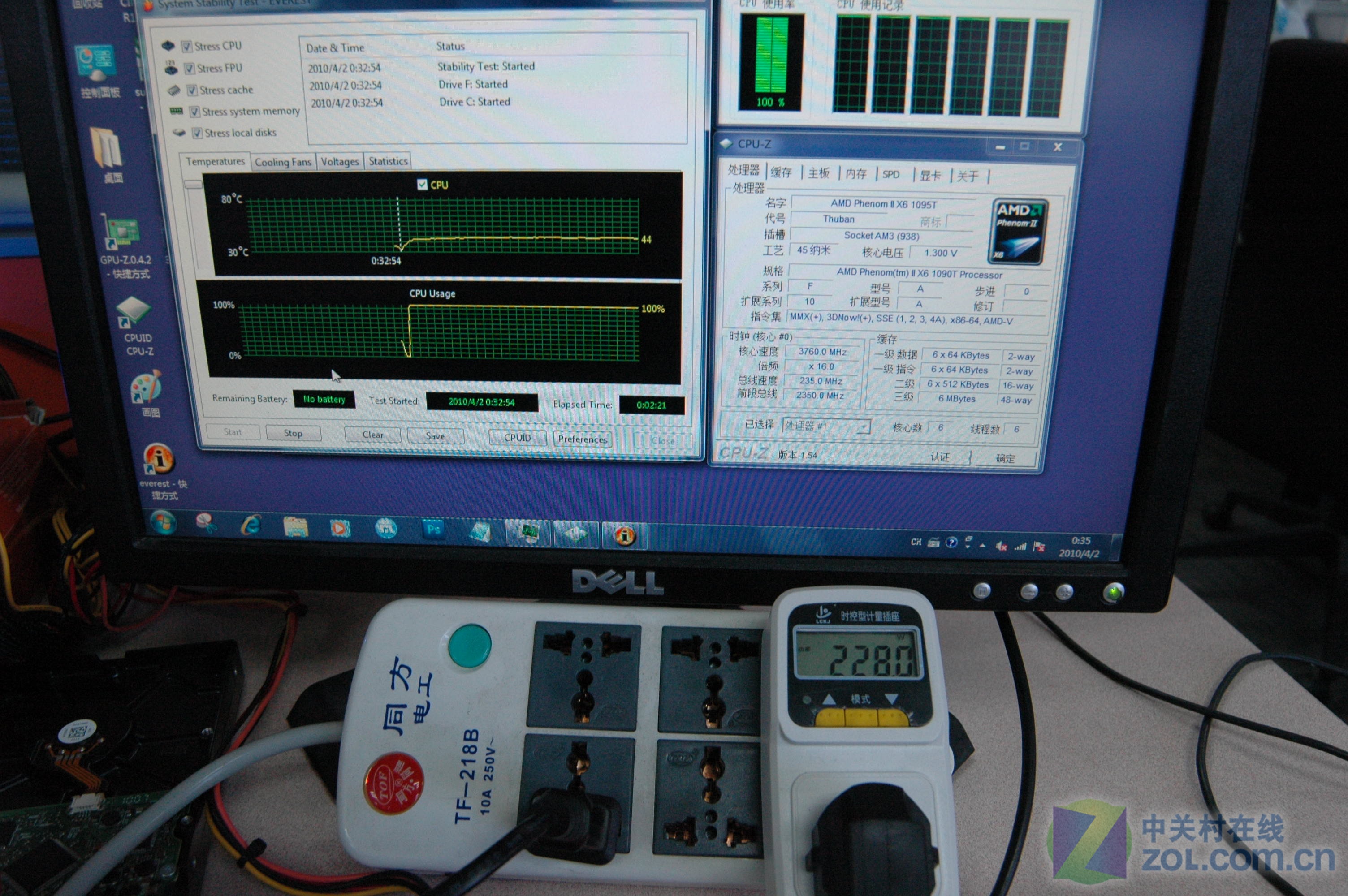Click the Clear button in EVEREST
Image resolution: width=1348 pixels, height=896 pixels.
click(373, 435)
